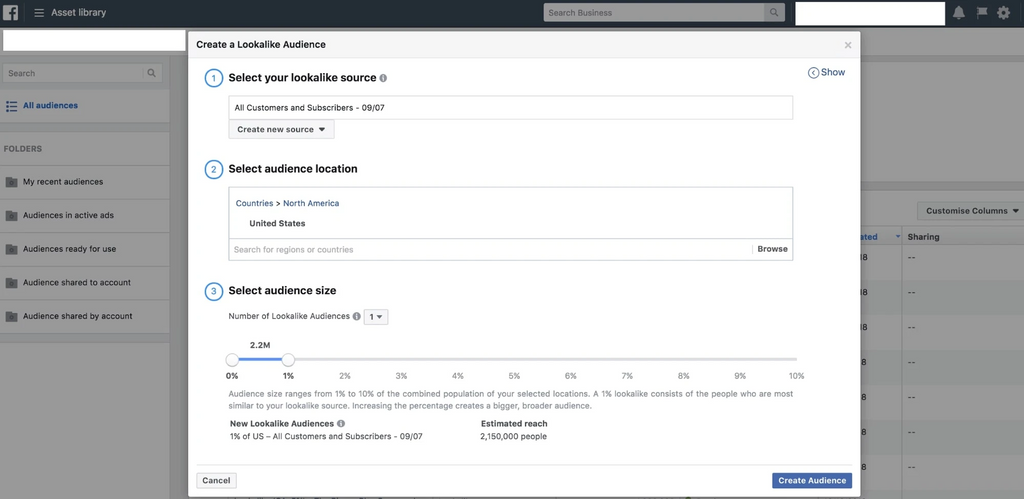Select All audiences in the sidebar

50,106
